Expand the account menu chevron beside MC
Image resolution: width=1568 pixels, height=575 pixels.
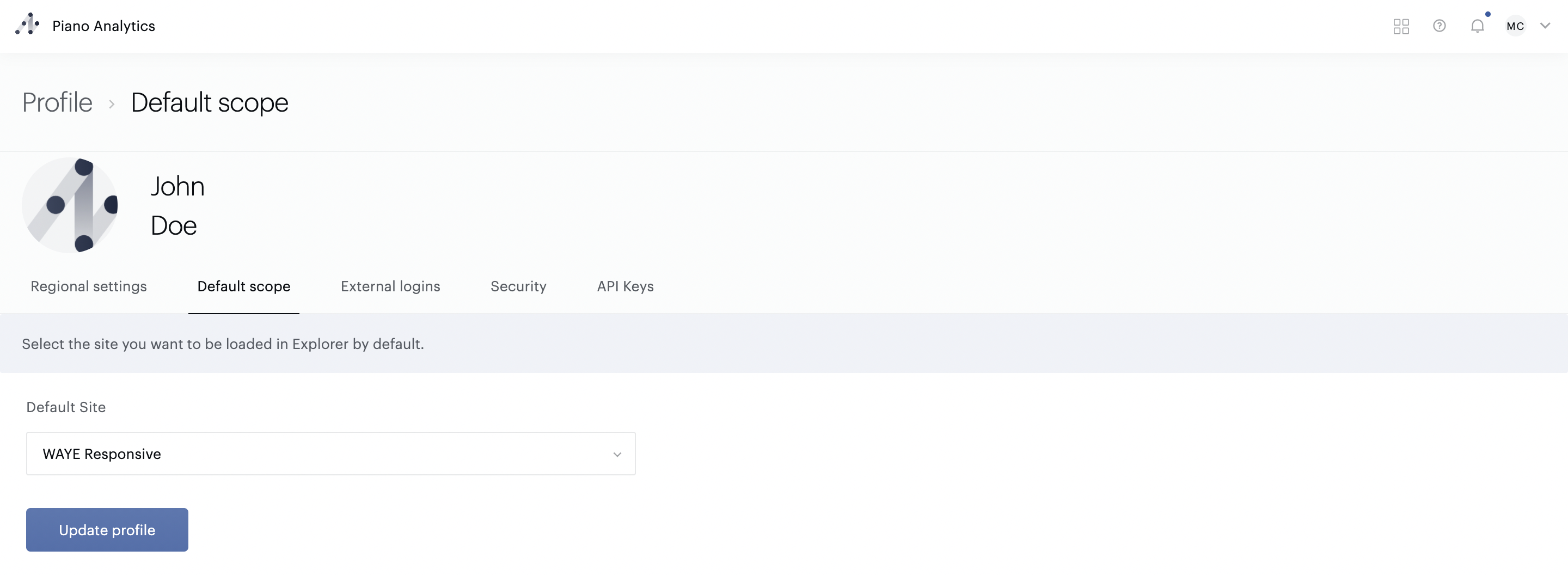(1545, 26)
